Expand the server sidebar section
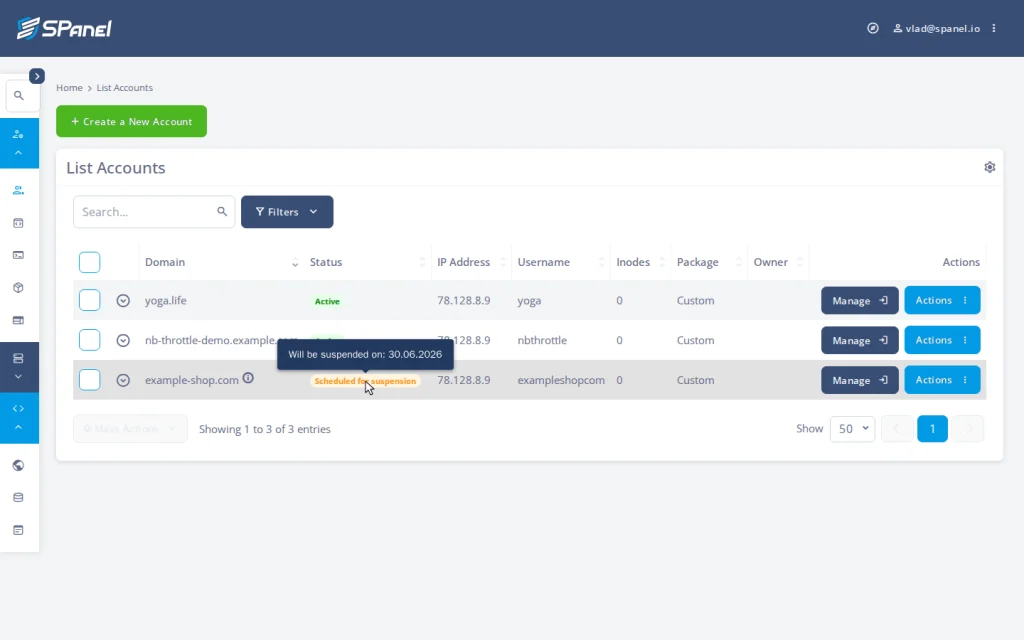 19,367
